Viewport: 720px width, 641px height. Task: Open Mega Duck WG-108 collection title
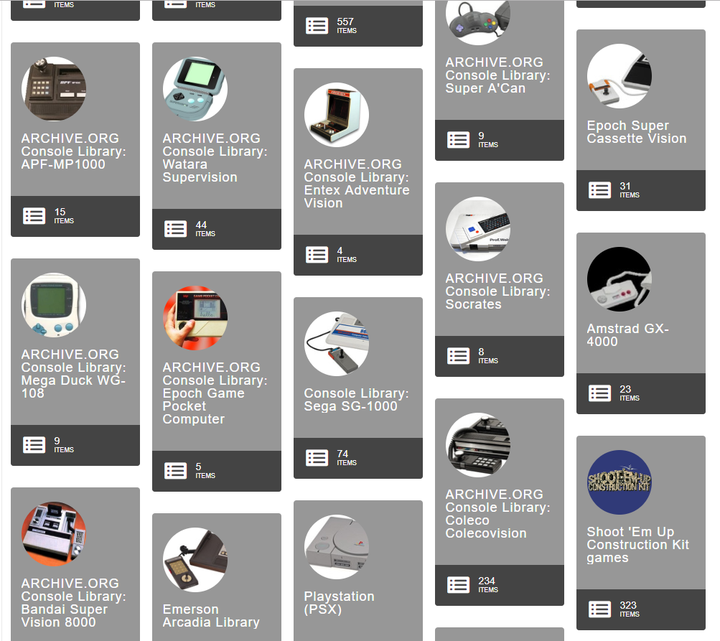pyautogui.click(x=73, y=374)
